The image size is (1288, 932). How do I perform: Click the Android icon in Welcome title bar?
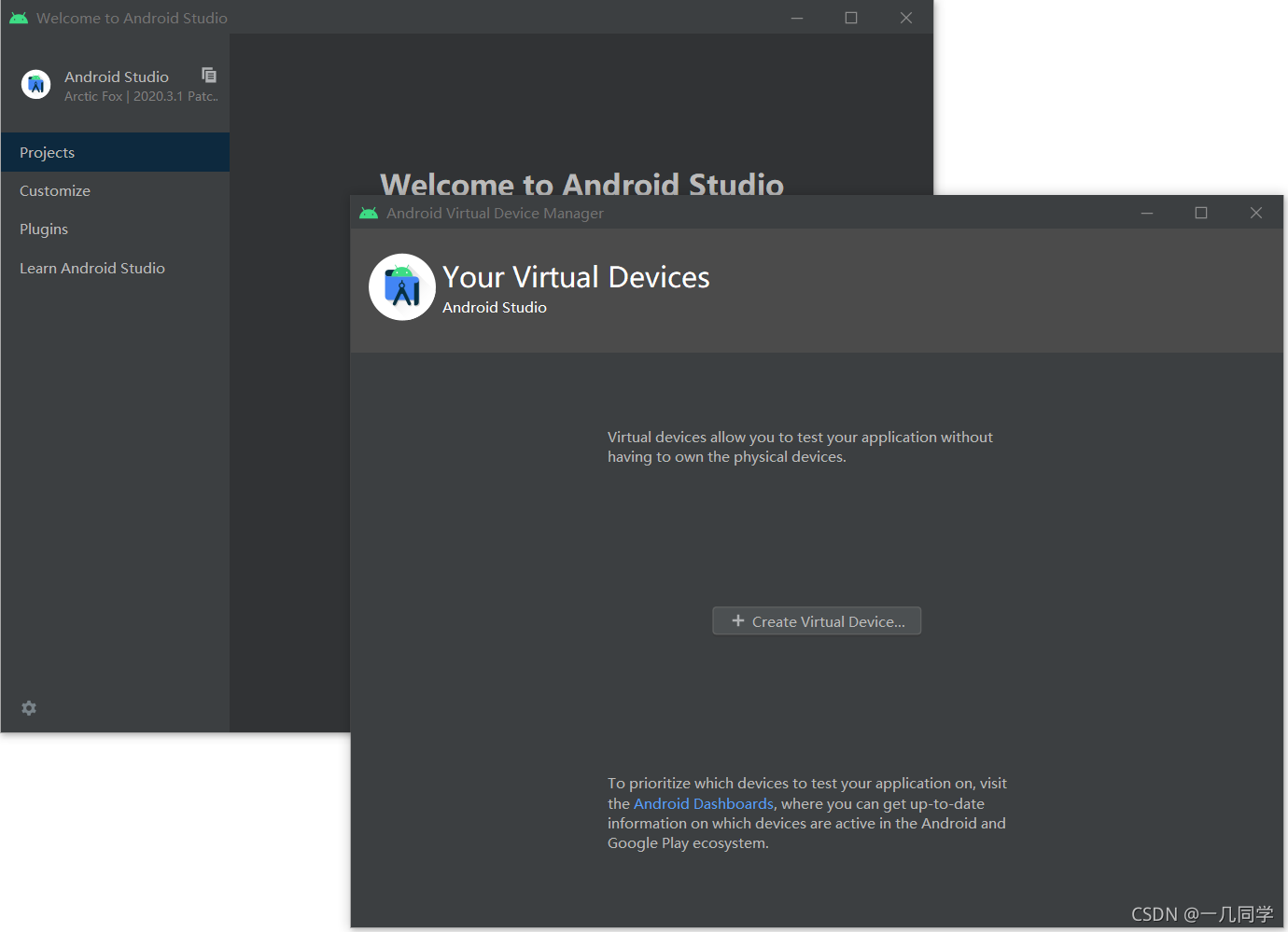click(x=19, y=18)
